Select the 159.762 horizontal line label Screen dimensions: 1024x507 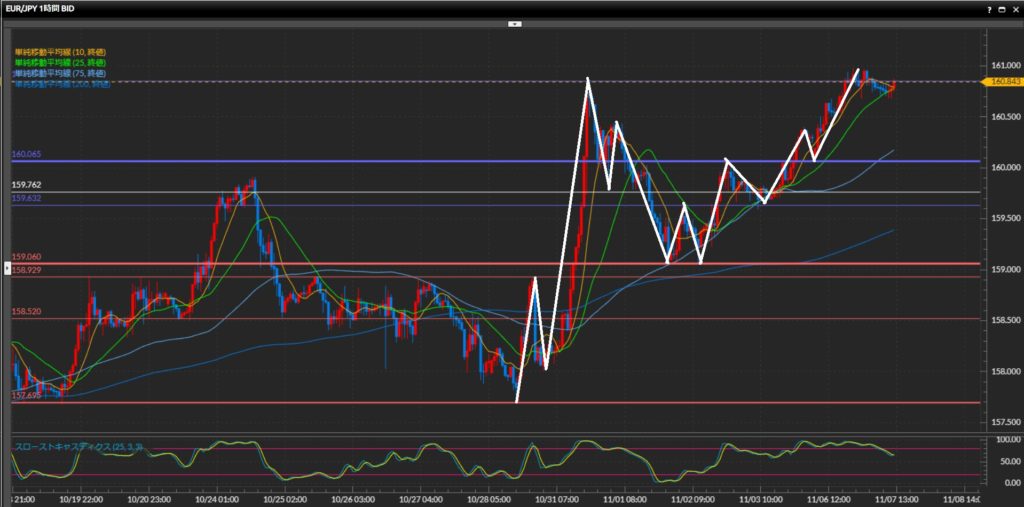(26, 185)
